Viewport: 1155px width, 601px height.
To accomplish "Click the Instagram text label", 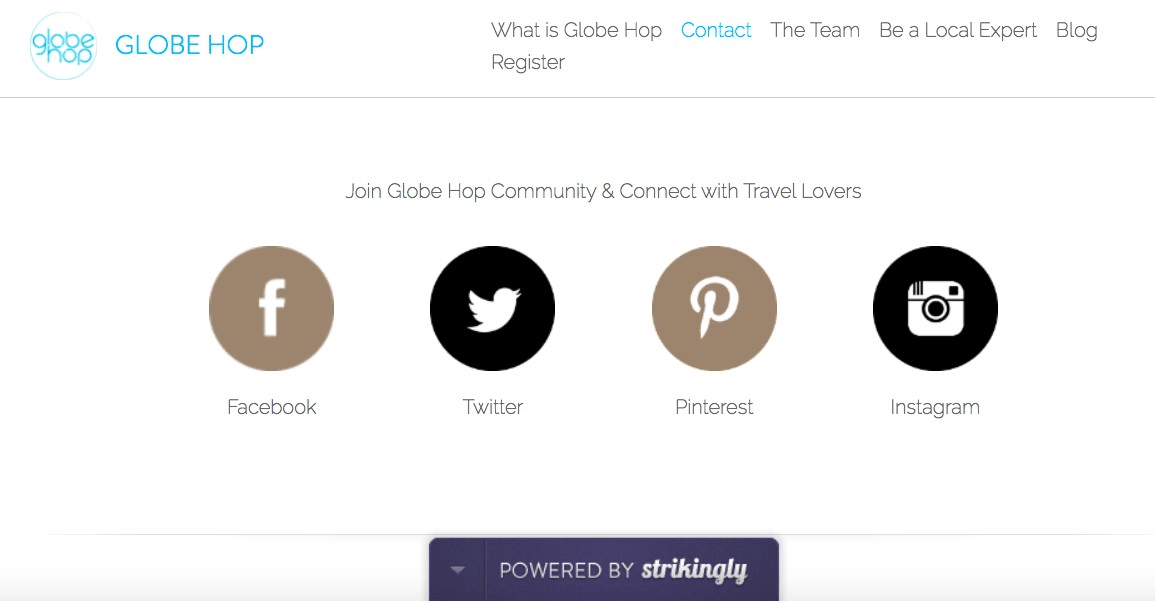I will (935, 407).
